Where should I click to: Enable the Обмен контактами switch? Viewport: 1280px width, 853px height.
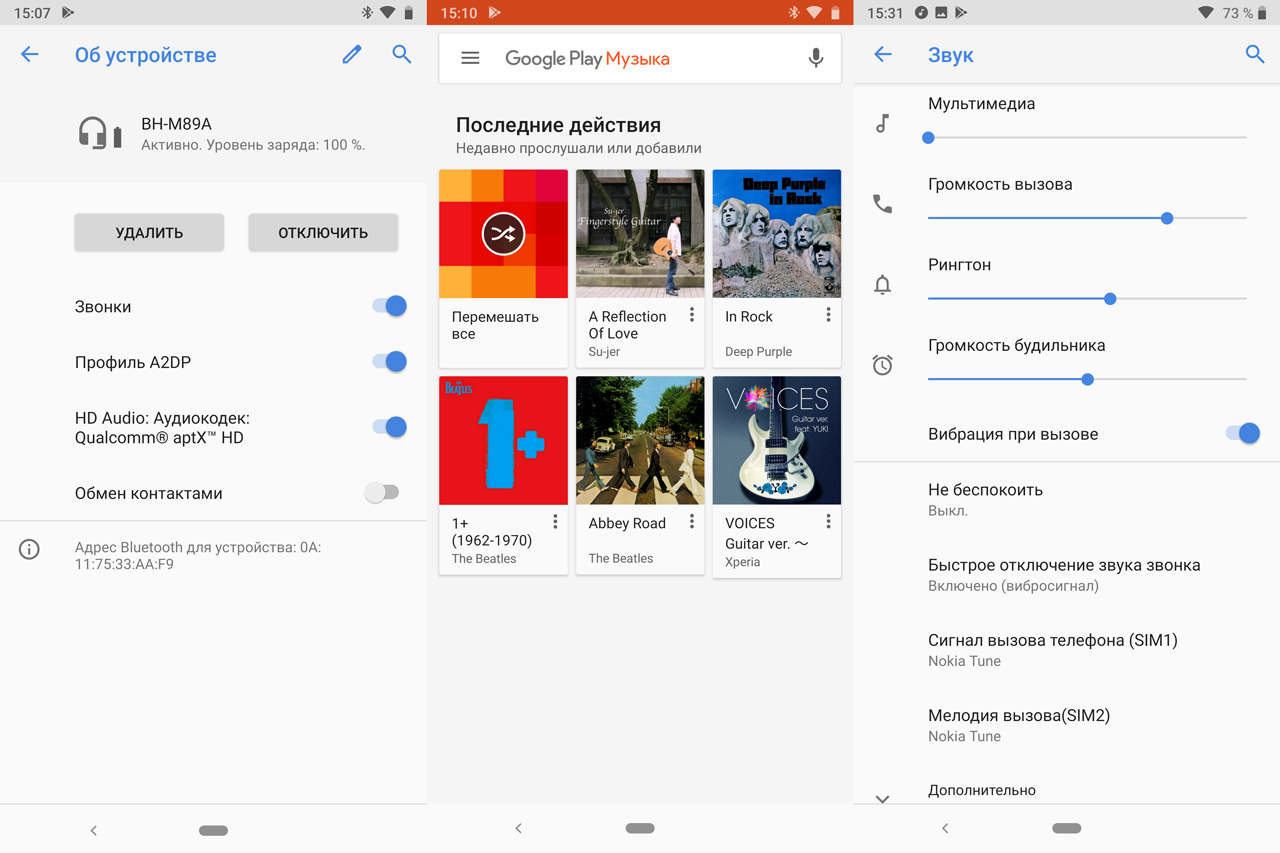click(x=382, y=492)
